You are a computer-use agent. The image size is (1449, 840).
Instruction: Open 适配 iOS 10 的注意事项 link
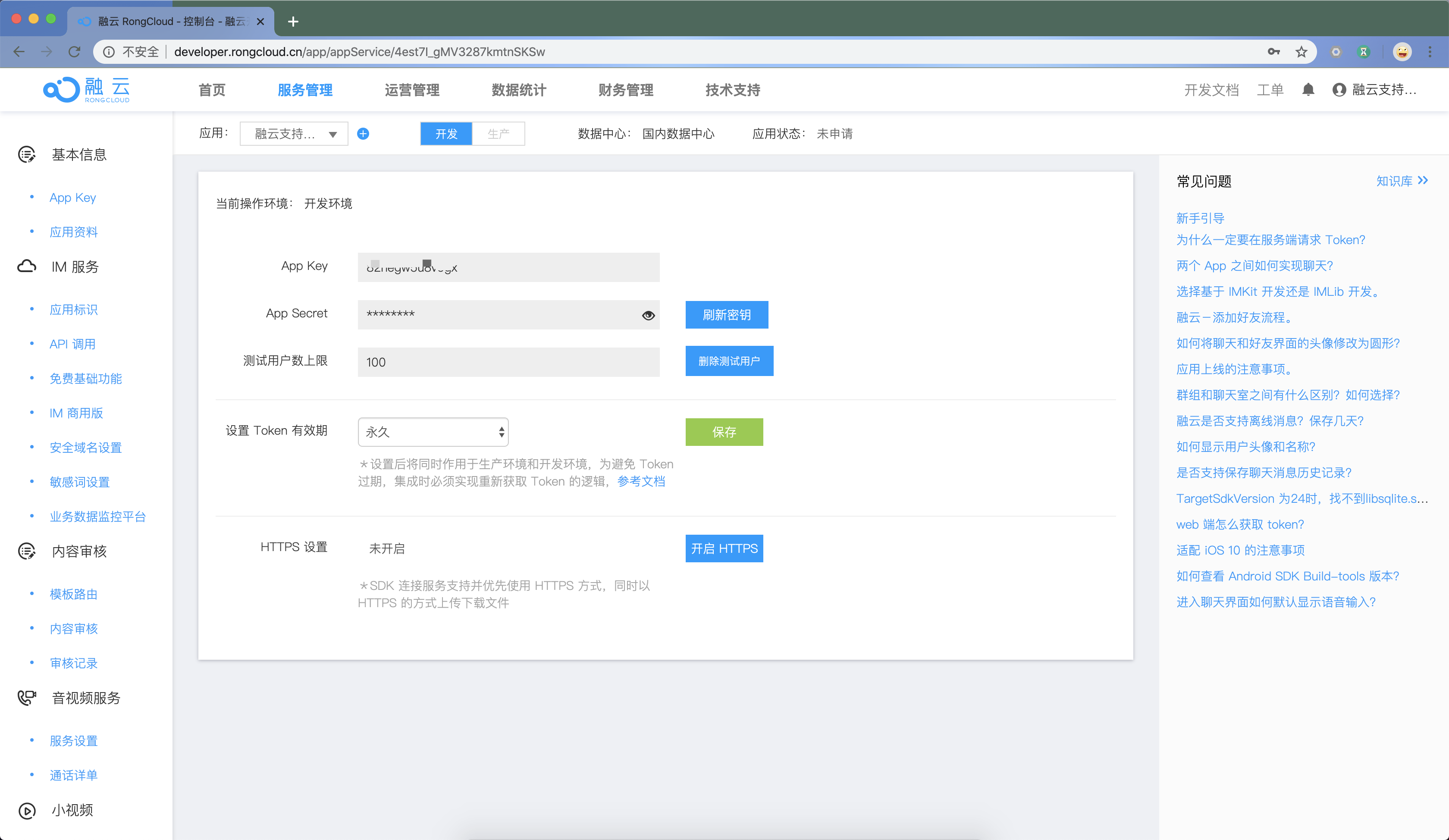point(1240,550)
